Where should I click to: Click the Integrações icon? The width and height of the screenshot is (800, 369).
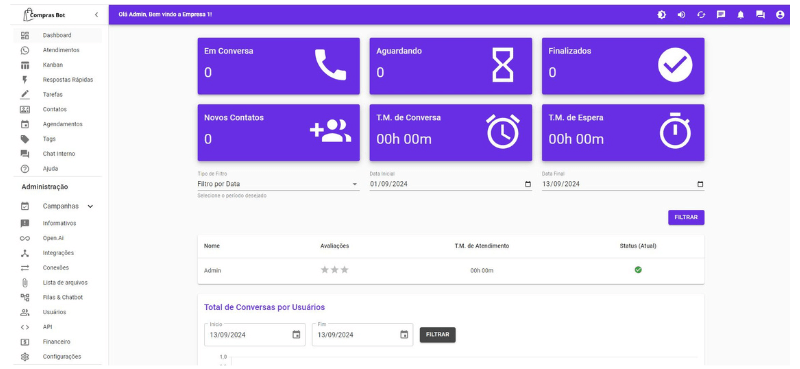(x=24, y=253)
